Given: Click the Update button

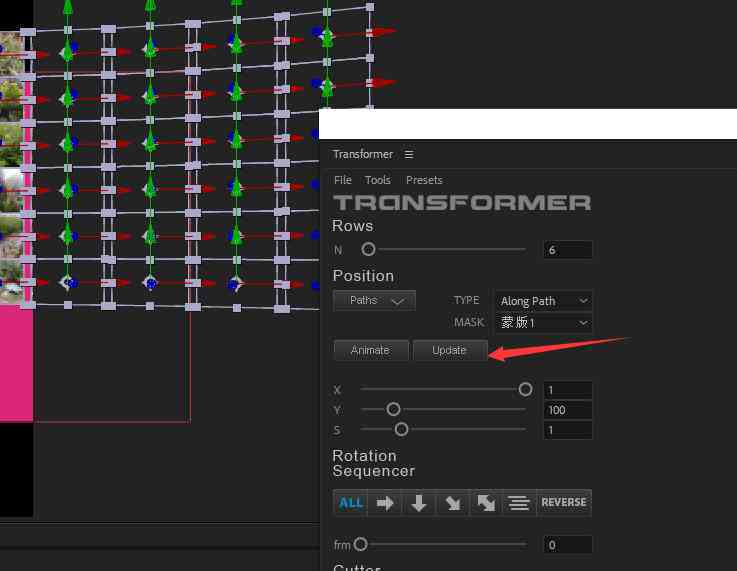Looking at the screenshot, I should point(449,351).
